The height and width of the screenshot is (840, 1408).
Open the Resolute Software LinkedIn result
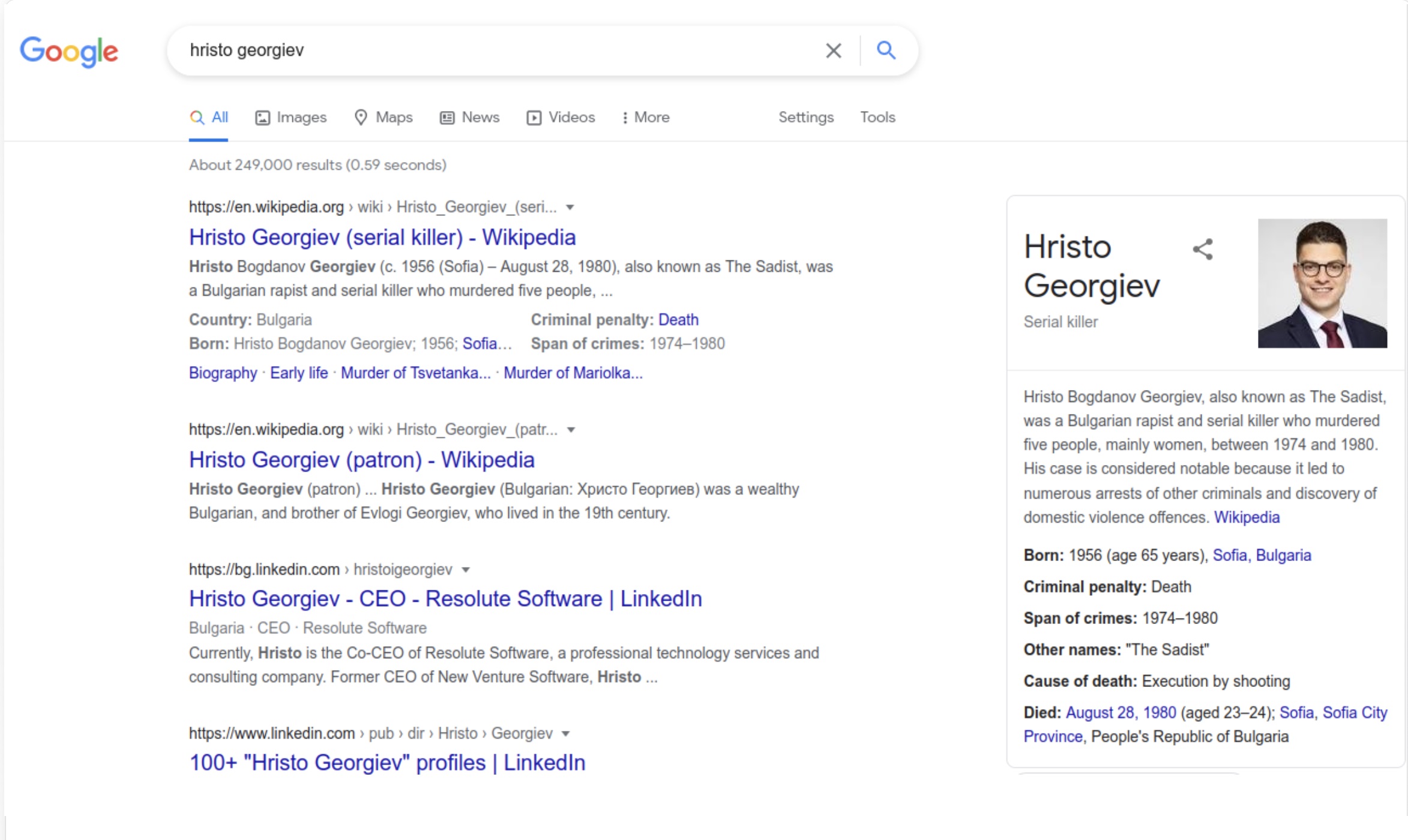pos(445,598)
